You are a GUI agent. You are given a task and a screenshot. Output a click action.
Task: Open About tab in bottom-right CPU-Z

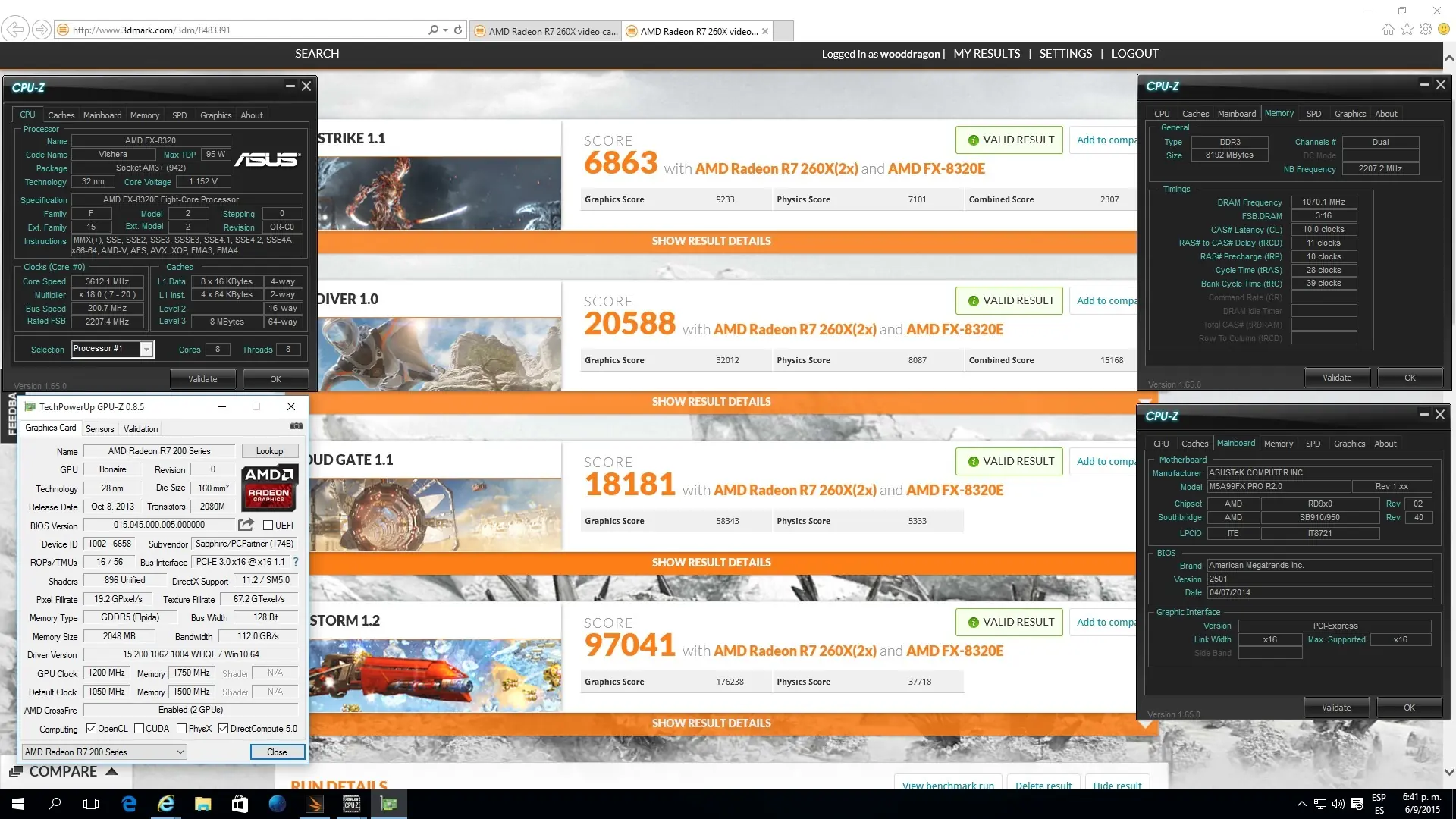[x=1385, y=444]
